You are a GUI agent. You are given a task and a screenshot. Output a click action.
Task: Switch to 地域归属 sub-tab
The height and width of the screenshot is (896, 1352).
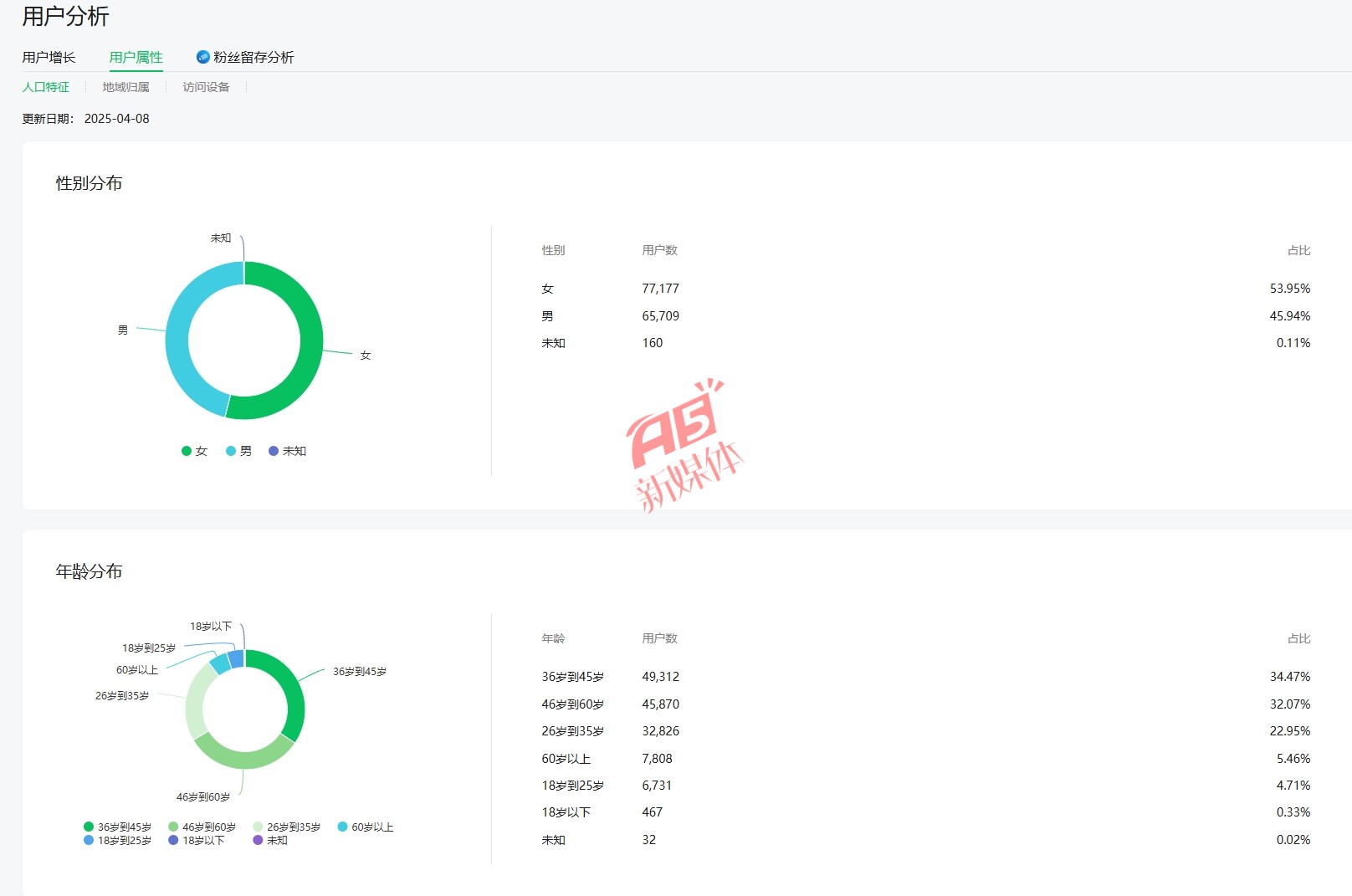click(125, 87)
